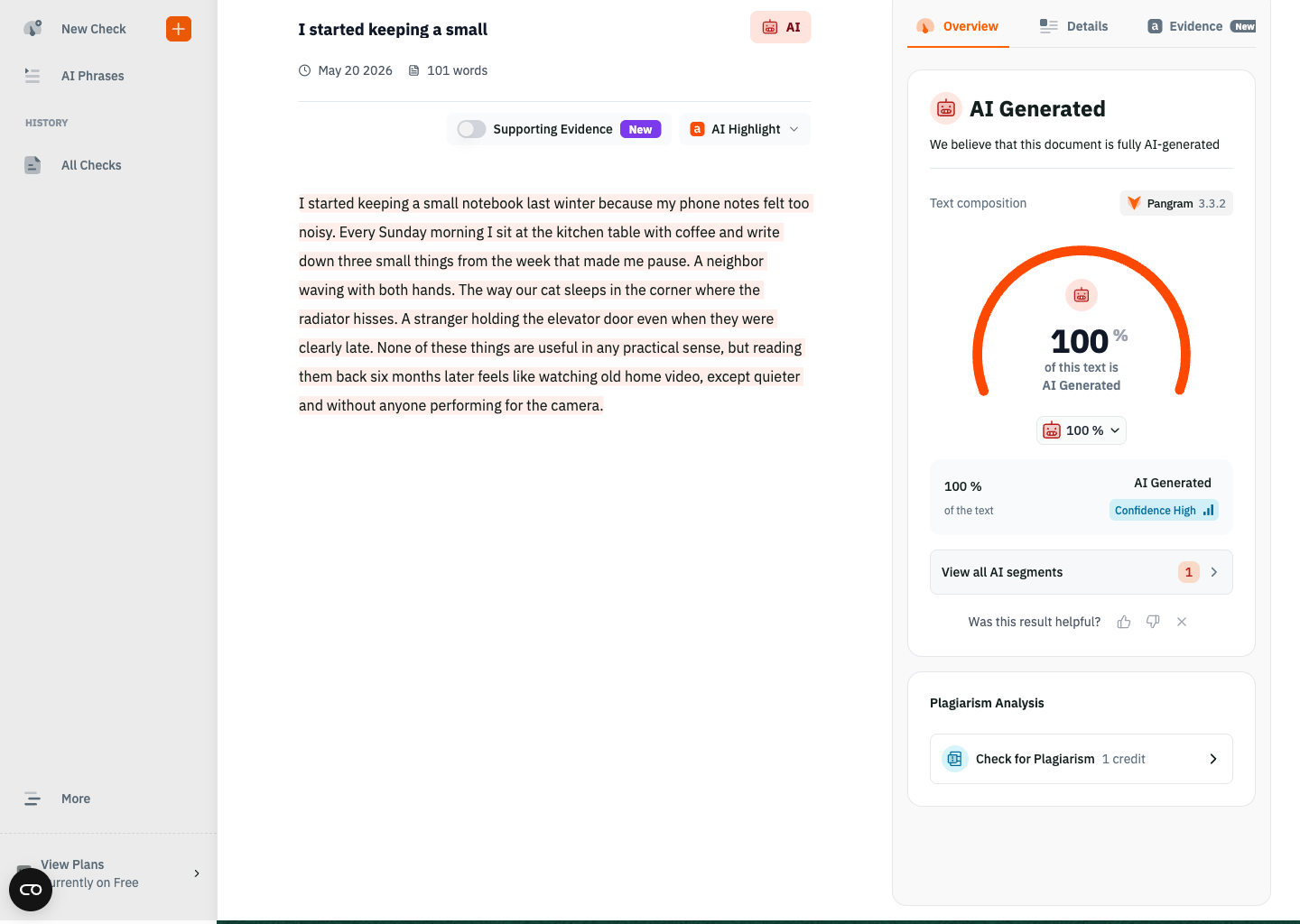Viewport: 1300px width, 924px height.
Task: Click the All Checks document icon
Action: point(32,165)
